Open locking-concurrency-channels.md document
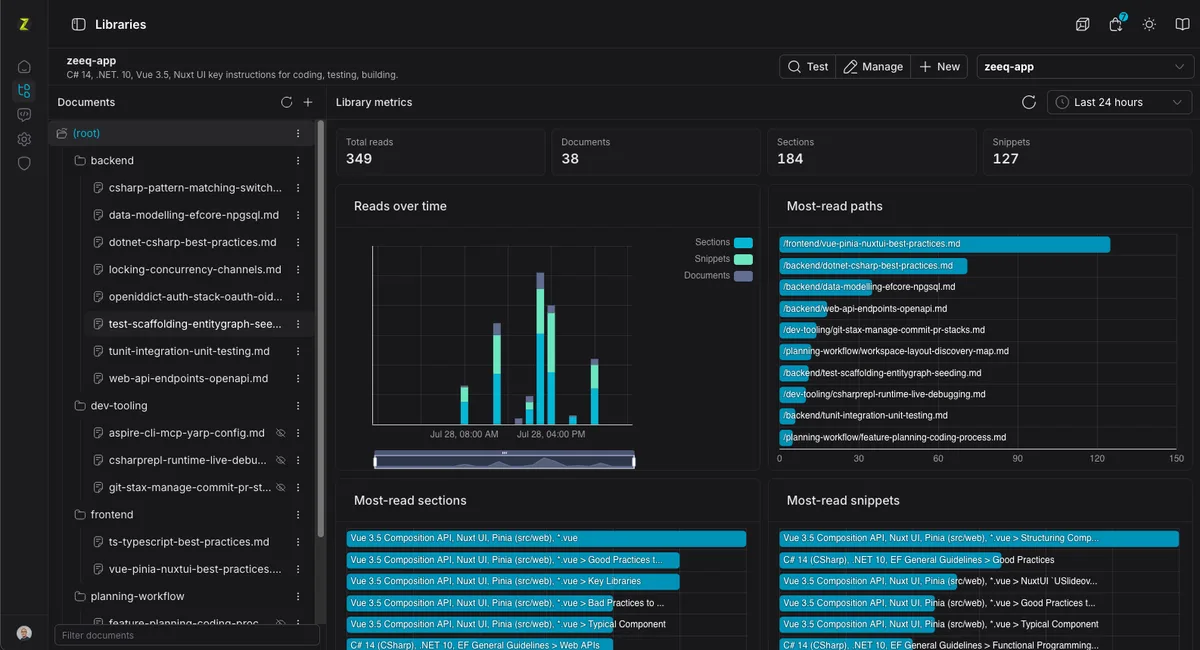This screenshot has height=650, width=1200. coord(195,269)
